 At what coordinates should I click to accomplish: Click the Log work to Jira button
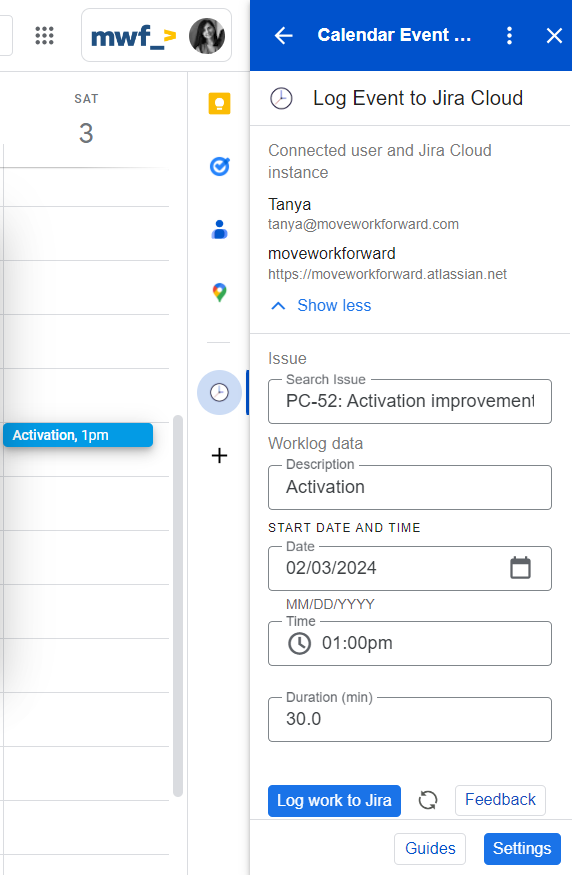click(x=334, y=801)
